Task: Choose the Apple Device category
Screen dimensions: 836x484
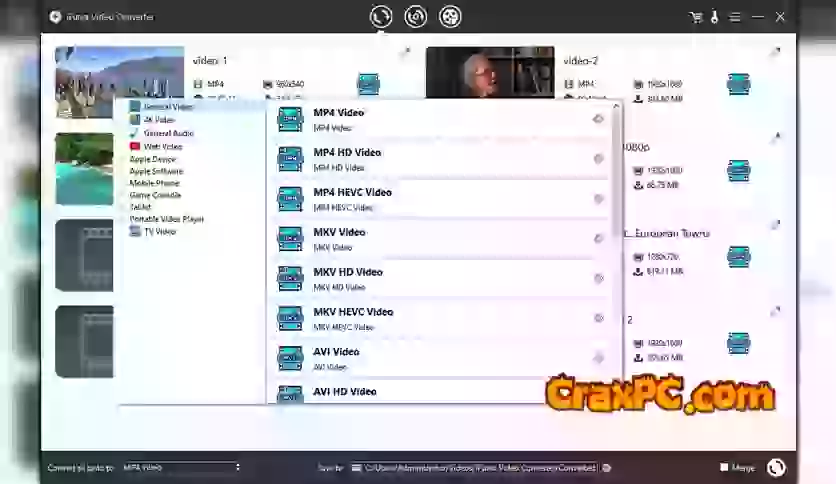Action: coord(152,159)
